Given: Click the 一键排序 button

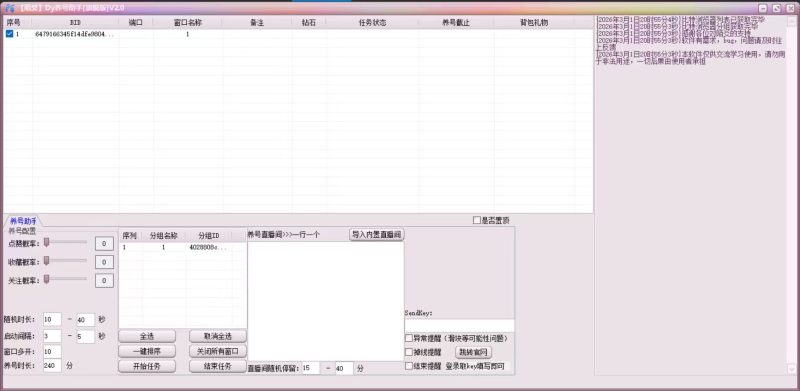Looking at the screenshot, I should coord(147,352).
